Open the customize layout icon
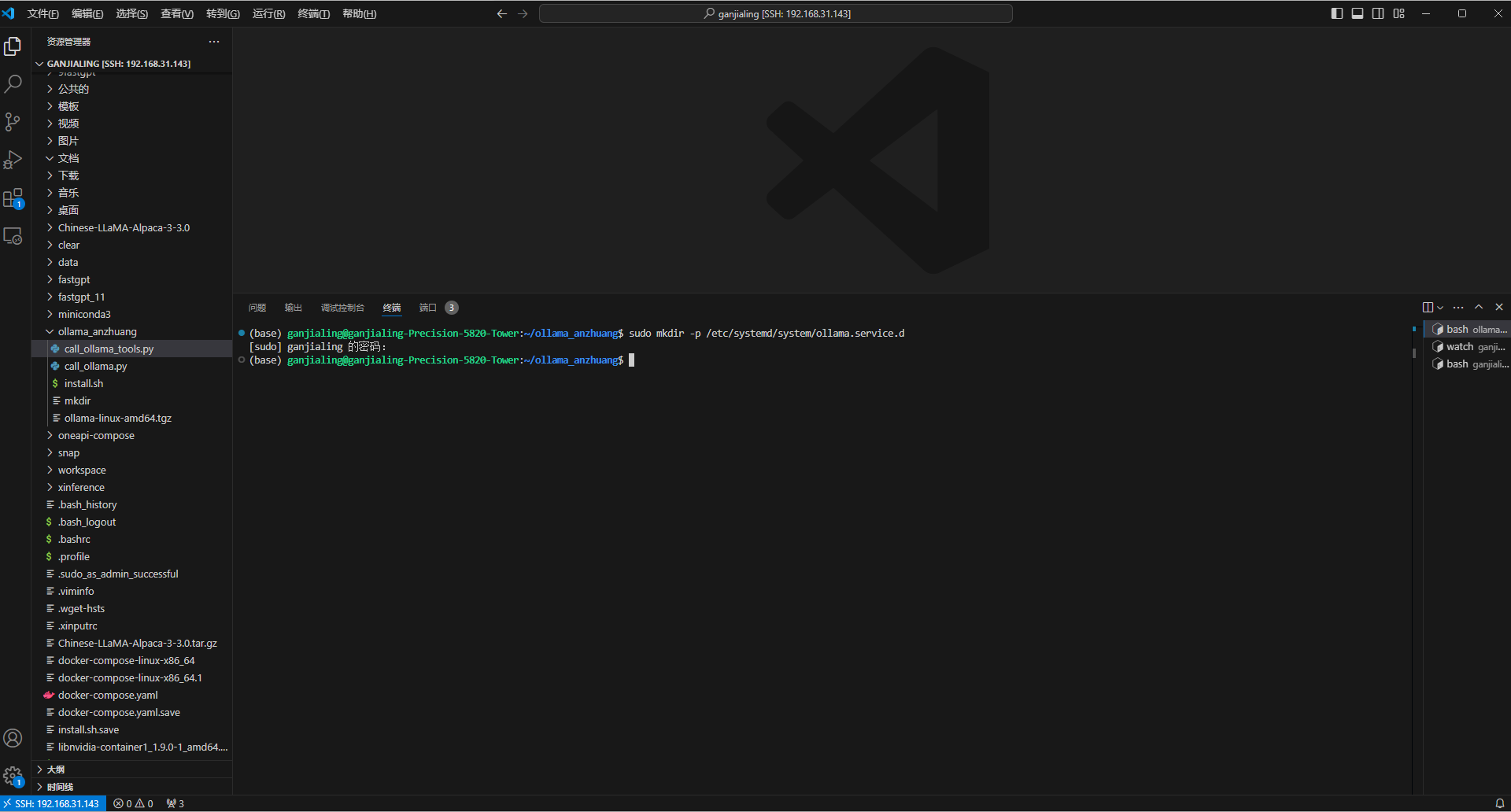The width and height of the screenshot is (1511, 812). click(1398, 13)
